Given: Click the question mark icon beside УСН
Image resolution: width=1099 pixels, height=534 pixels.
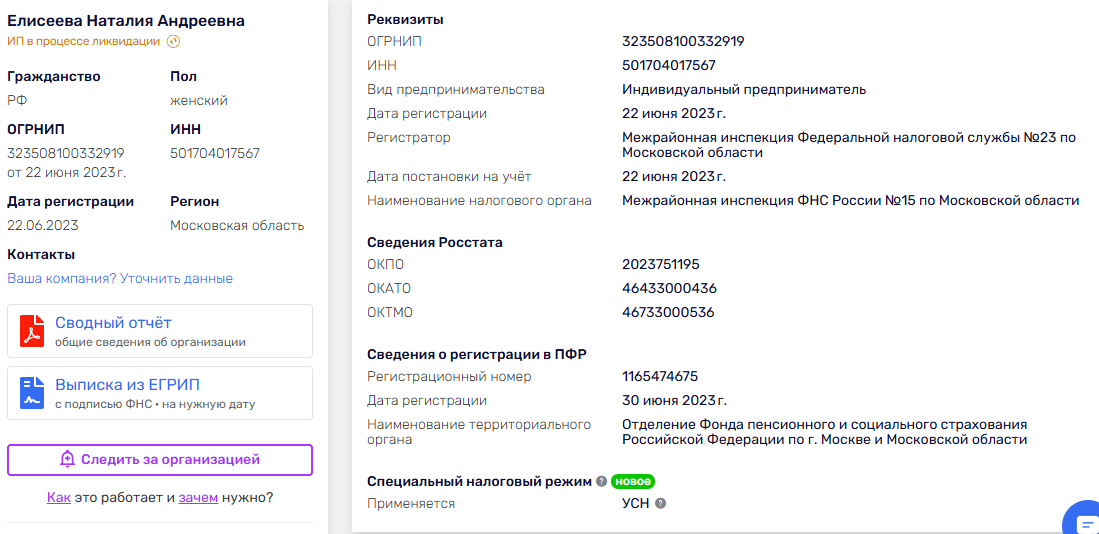Looking at the screenshot, I should tap(660, 503).
